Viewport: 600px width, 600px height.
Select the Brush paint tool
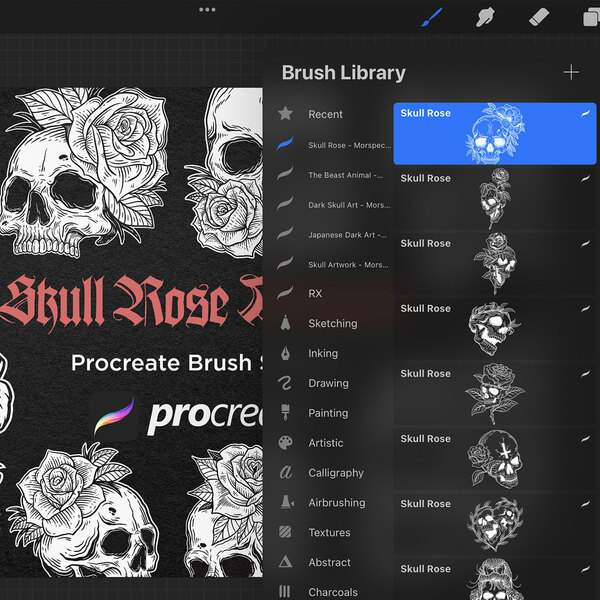pyautogui.click(x=432, y=17)
